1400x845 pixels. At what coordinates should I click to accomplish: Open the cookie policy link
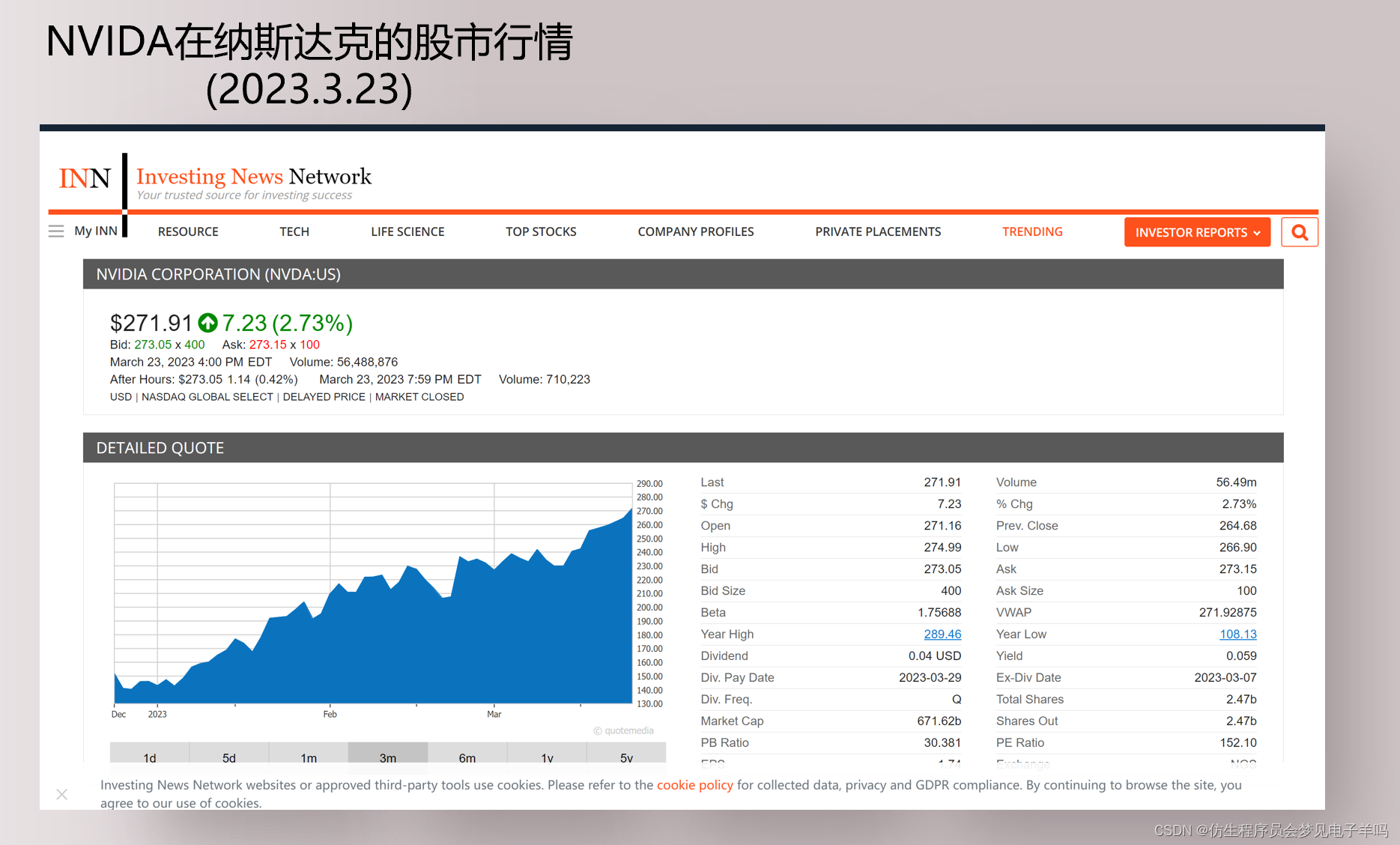pos(695,785)
